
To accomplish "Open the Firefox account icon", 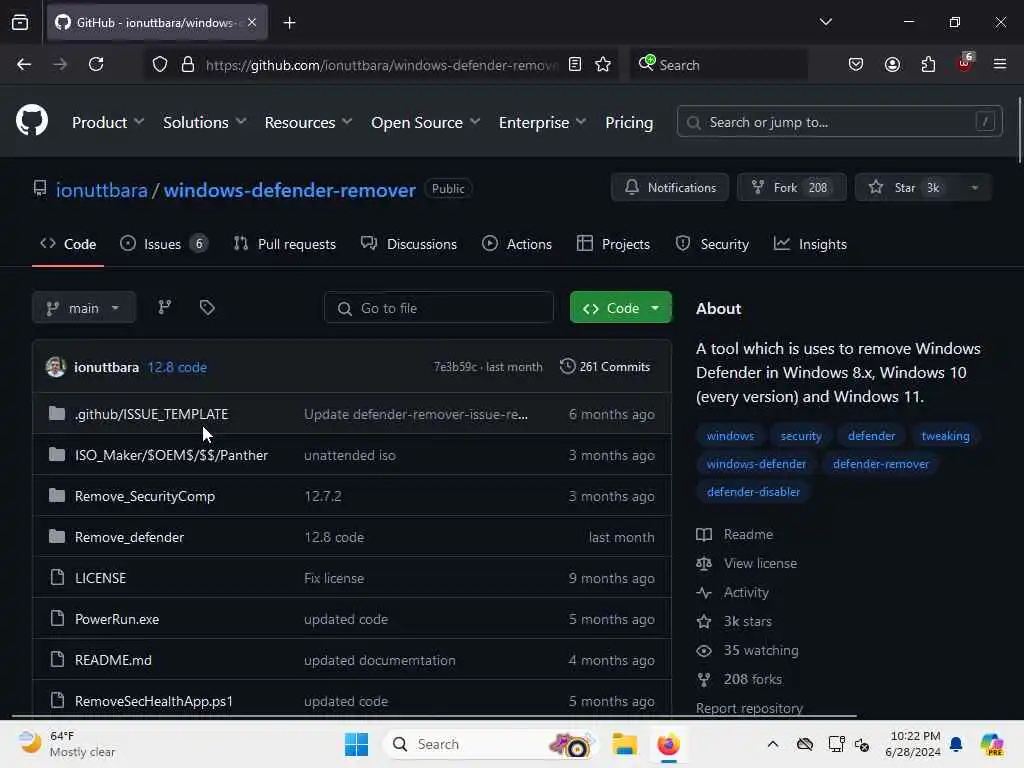I will [x=892, y=64].
